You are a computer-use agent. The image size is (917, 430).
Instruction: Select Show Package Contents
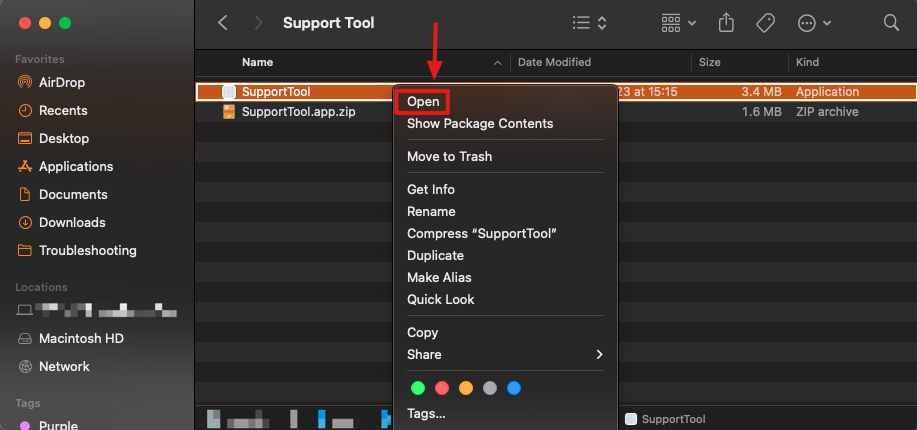point(479,124)
